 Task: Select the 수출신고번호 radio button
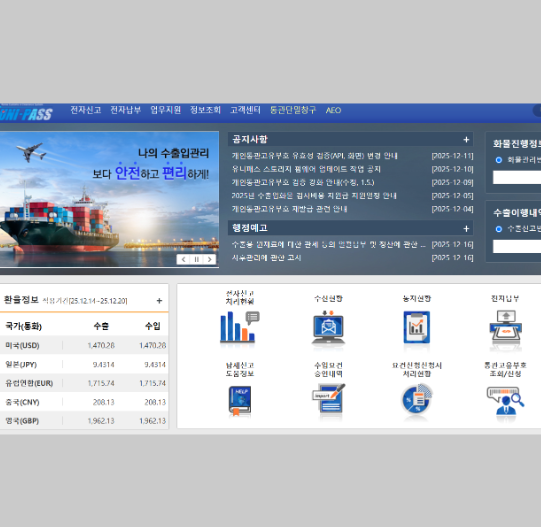click(499, 229)
